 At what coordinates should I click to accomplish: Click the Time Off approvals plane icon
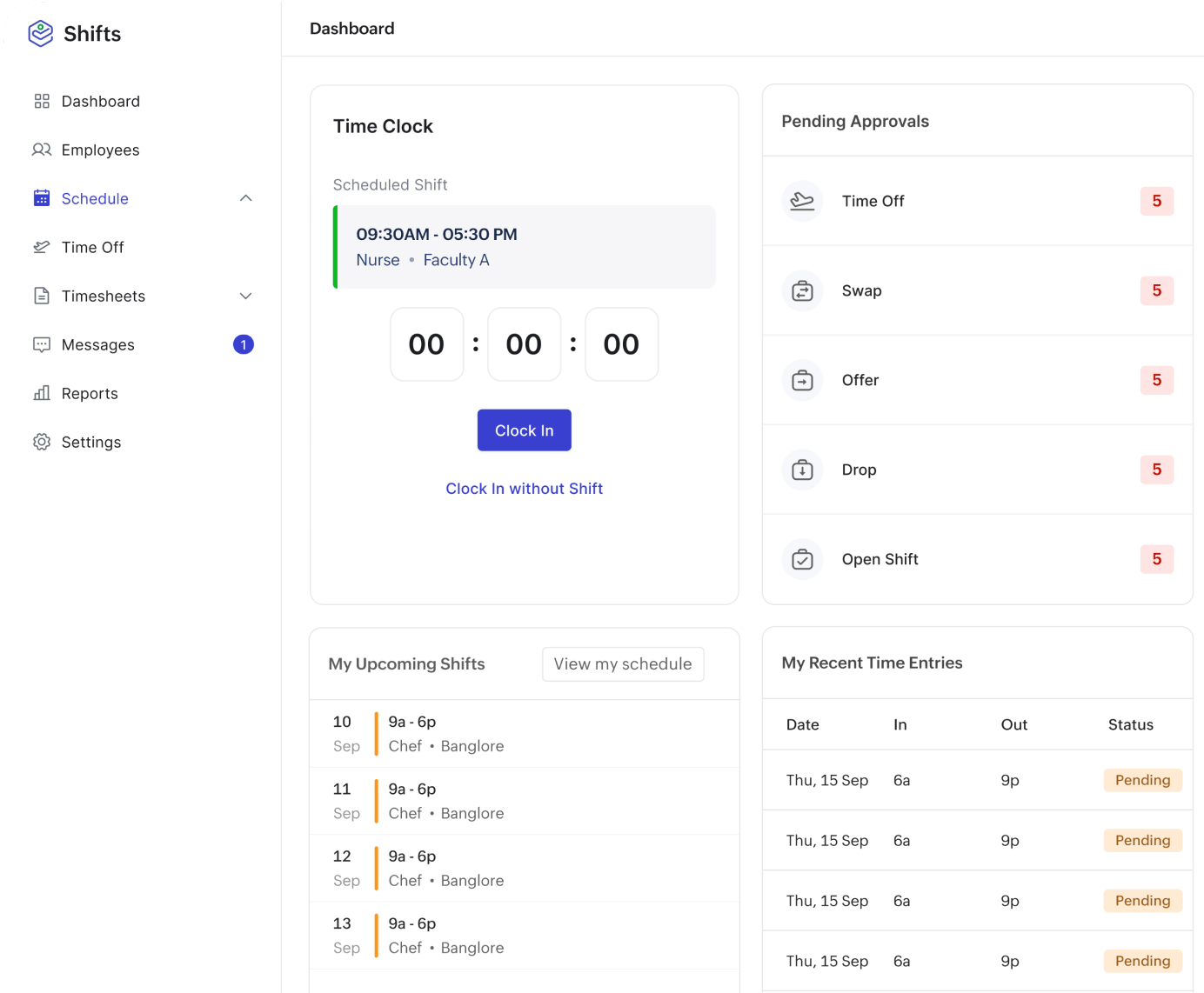coord(802,201)
